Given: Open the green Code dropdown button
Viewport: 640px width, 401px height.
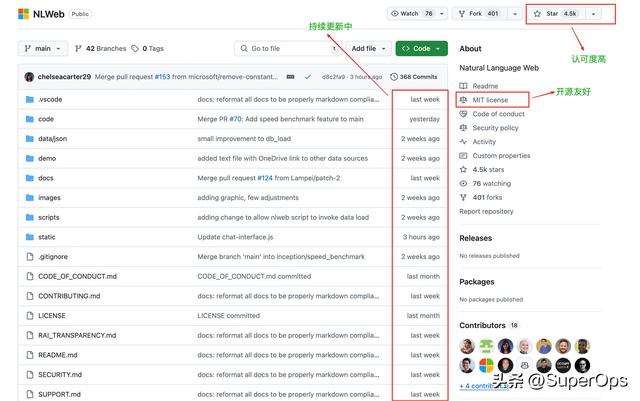Looking at the screenshot, I should [422, 48].
